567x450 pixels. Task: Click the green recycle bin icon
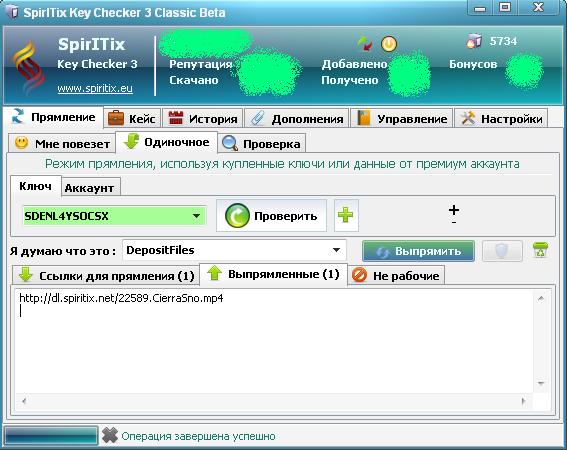coord(540,250)
